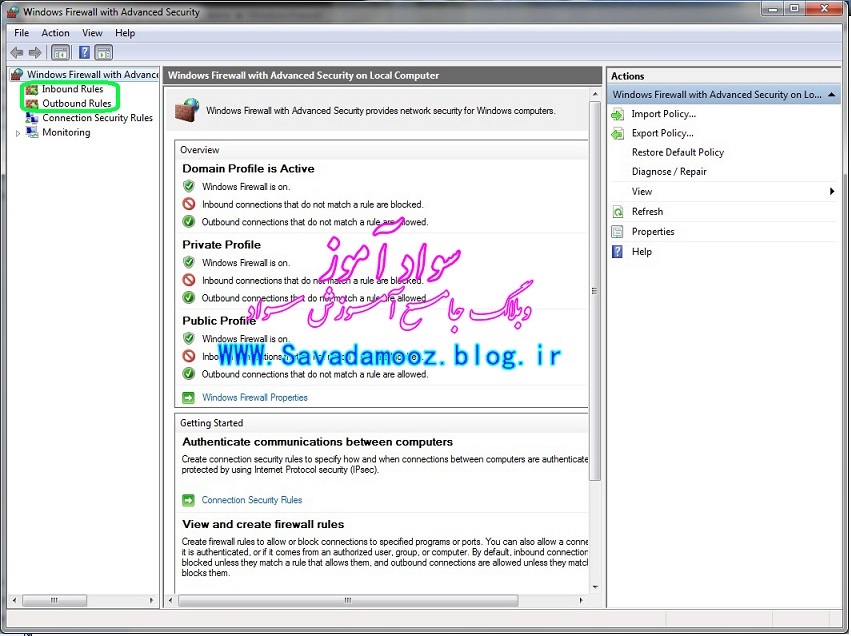
Task: Click the Domain Profile inbound blocked icon
Action: (x=188, y=205)
